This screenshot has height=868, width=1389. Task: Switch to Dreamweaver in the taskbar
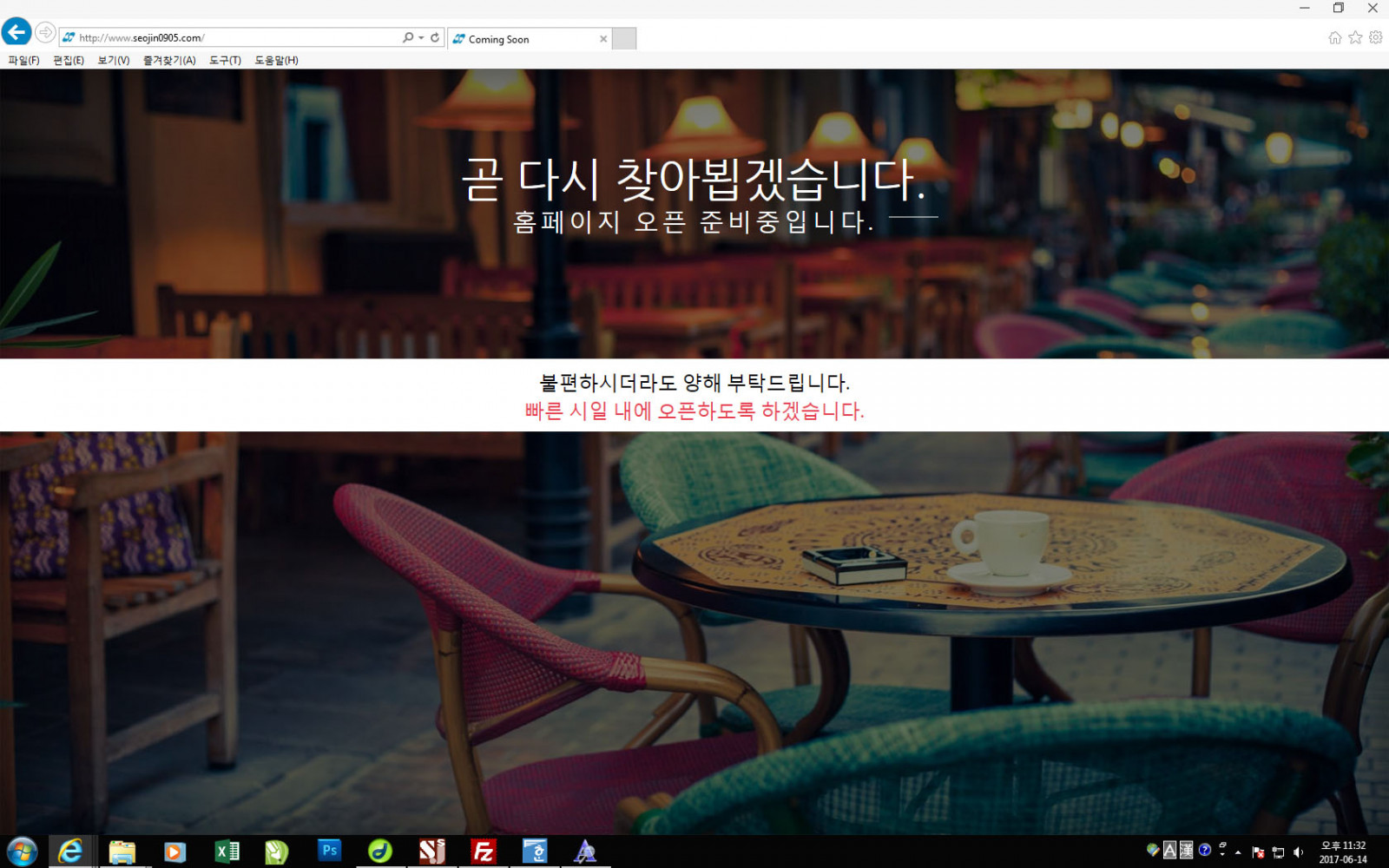point(380,852)
